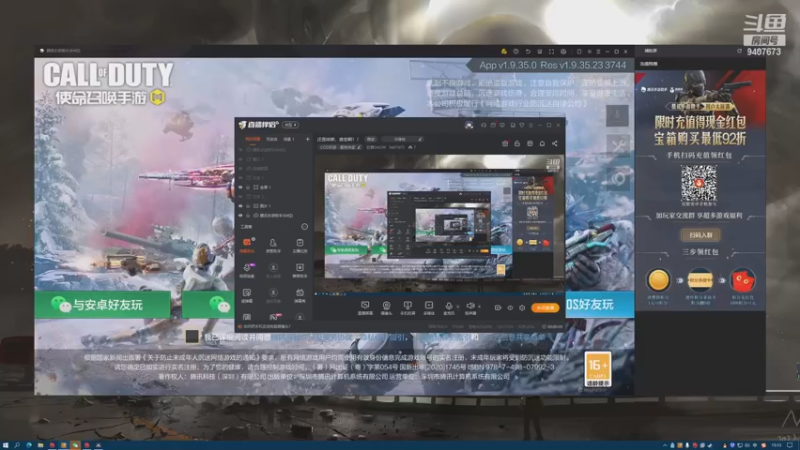Click the share icon above the stream preview
Viewport: 800px width, 450px height.
click(555, 143)
